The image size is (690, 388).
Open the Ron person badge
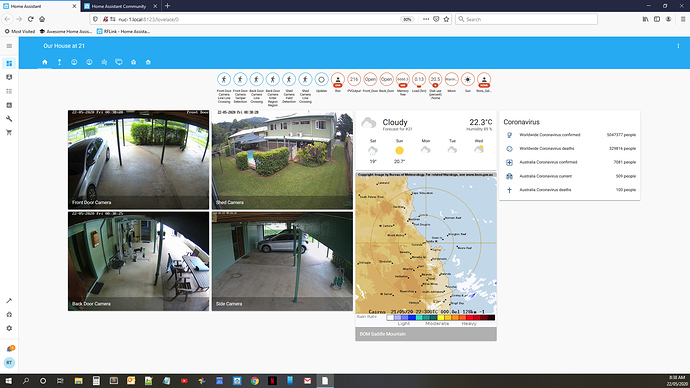(x=338, y=80)
